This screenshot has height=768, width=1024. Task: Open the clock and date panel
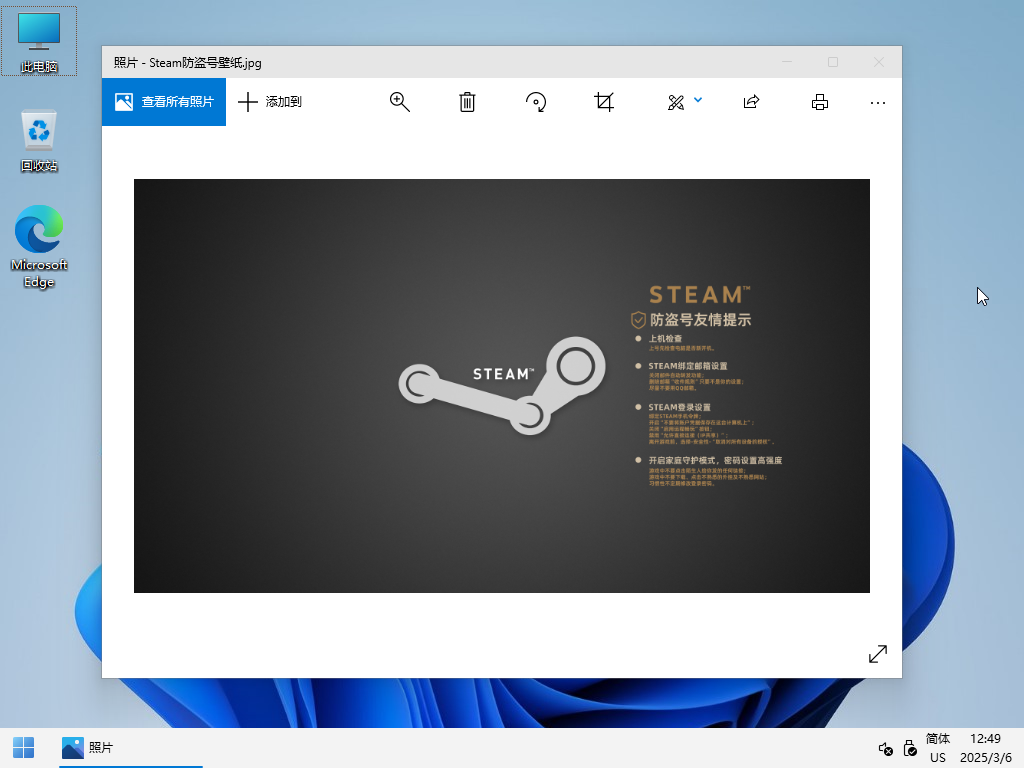pyautogui.click(x=986, y=748)
